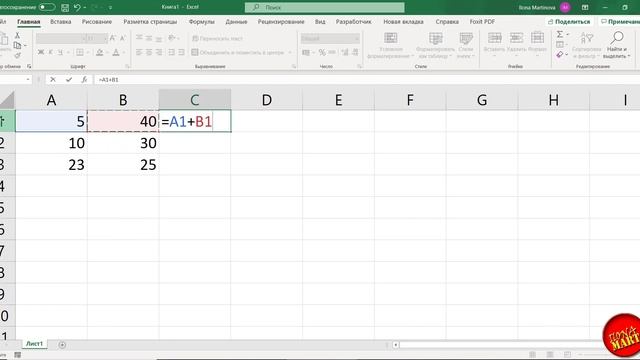The image size is (640, 360).
Task: Open the font name combo box
Action: (x=60, y=38)
